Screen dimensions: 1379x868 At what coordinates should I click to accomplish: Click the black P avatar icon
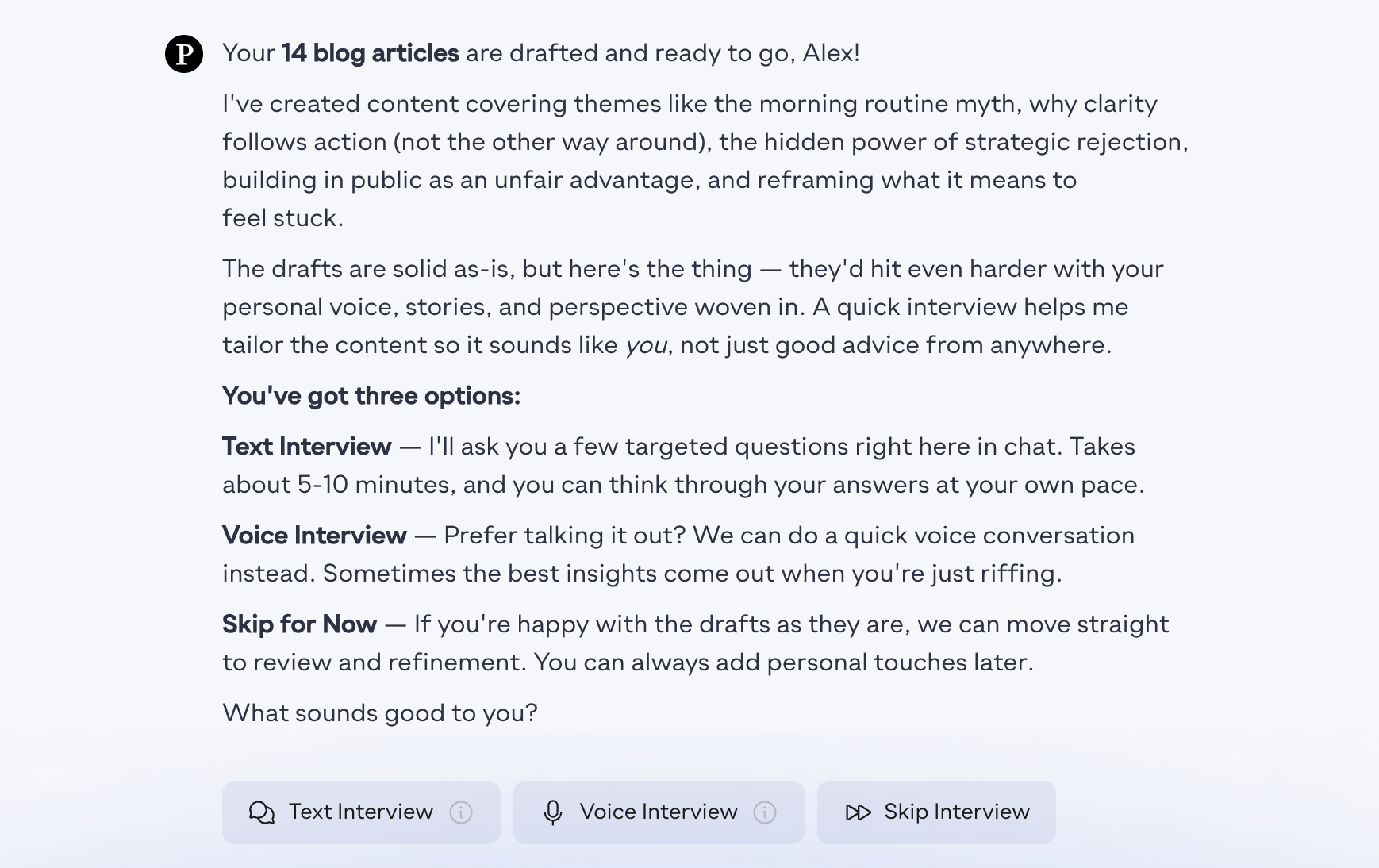pos(184,54)
